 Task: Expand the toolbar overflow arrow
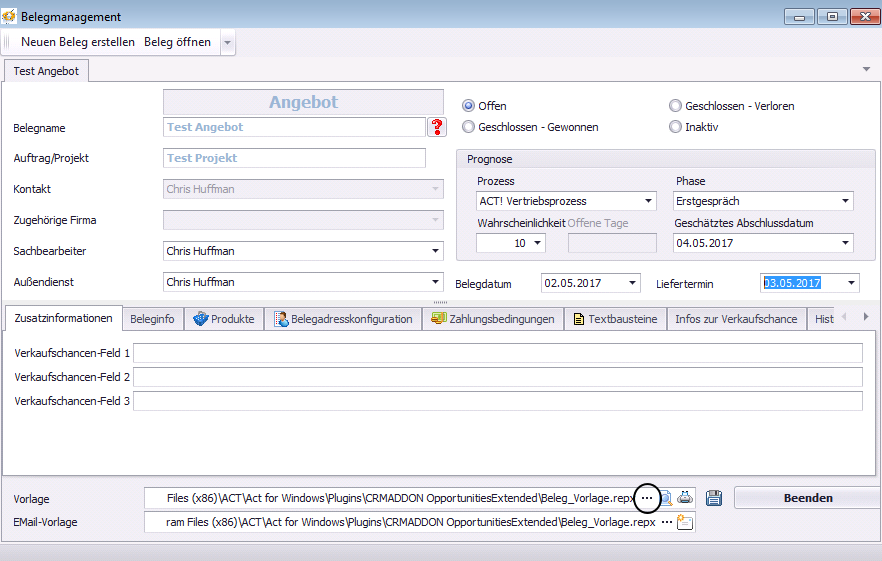(227, 43)
